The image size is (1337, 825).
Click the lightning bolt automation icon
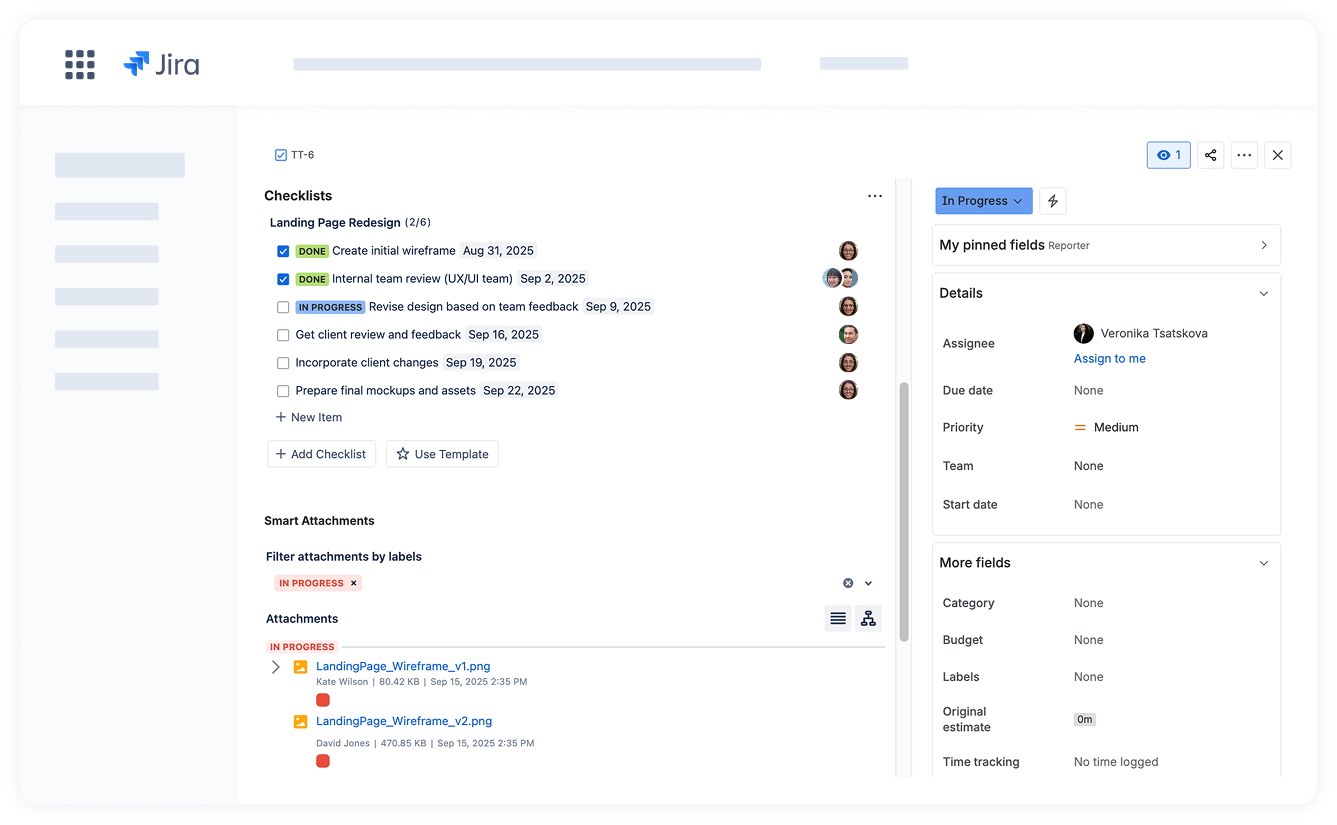[1052, 201]
